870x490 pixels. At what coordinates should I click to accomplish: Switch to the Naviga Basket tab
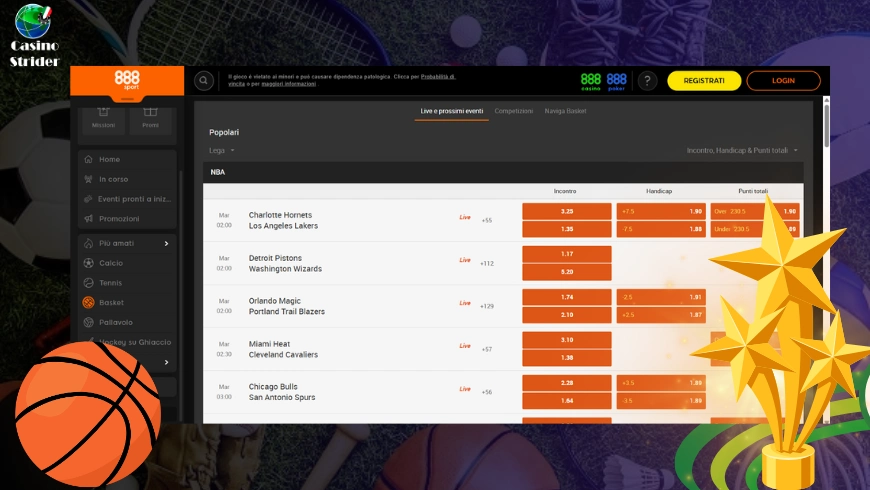(x=565, y=111)
